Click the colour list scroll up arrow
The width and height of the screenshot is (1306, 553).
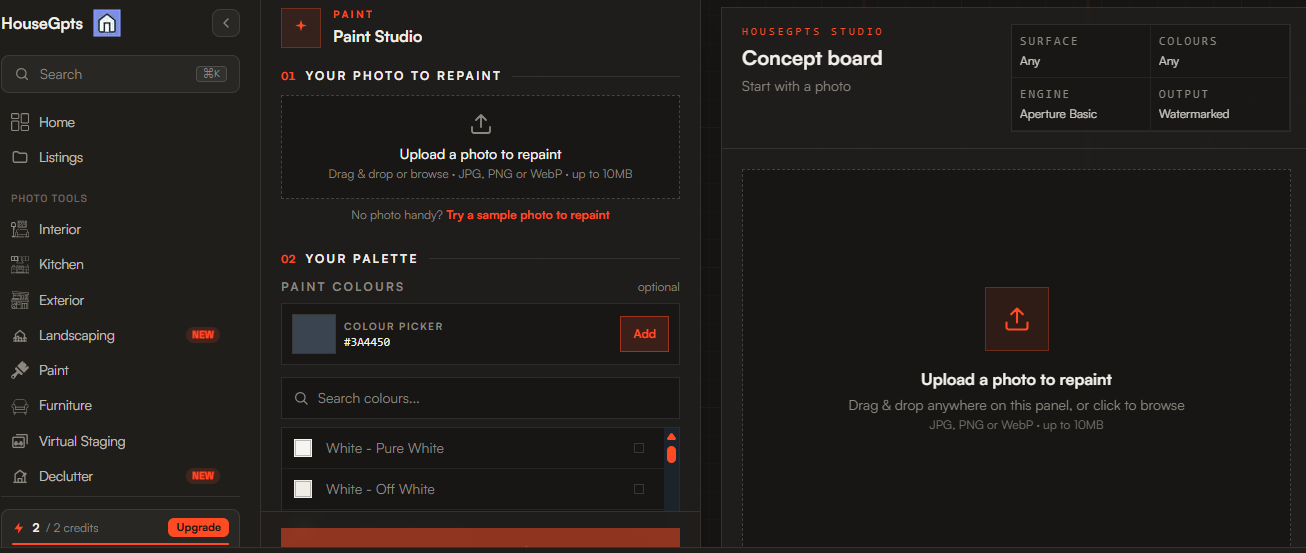tap(672, 436)
